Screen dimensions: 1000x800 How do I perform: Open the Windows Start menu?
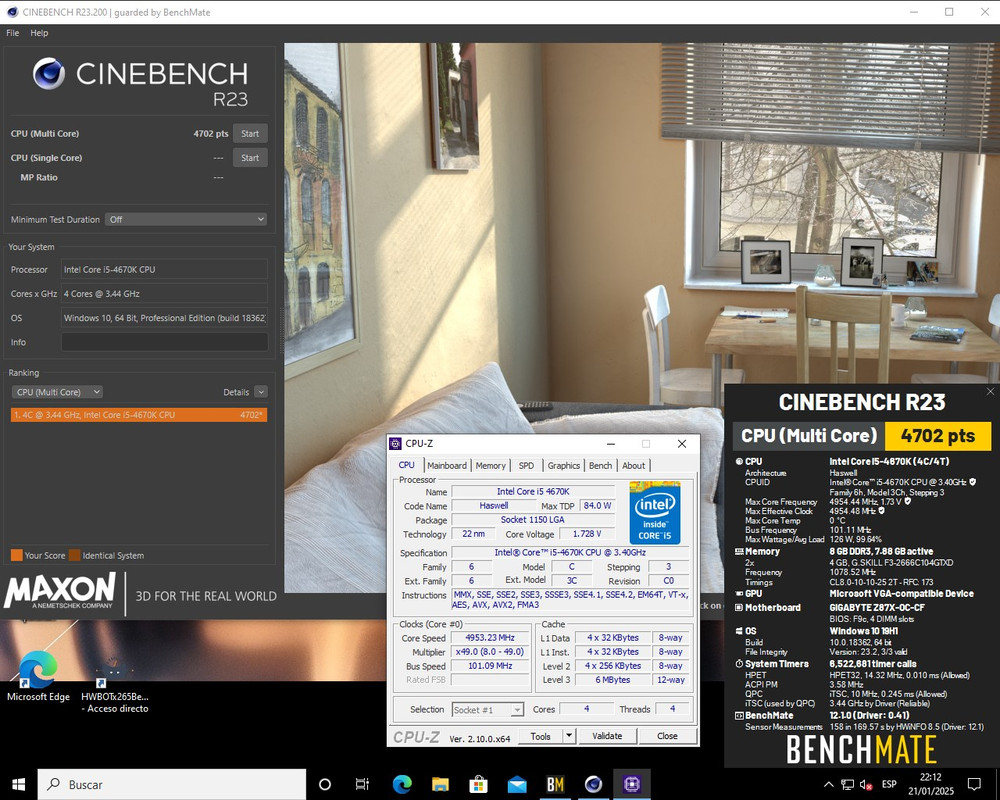(18, 784)
